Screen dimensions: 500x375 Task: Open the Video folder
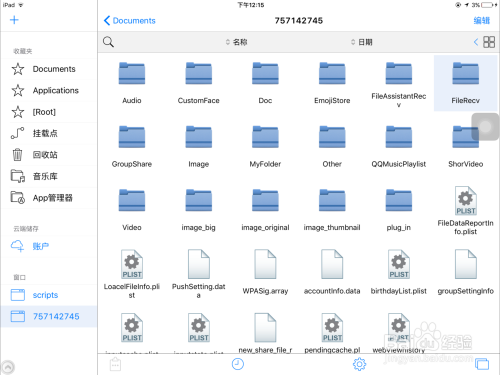coord(132,210)
